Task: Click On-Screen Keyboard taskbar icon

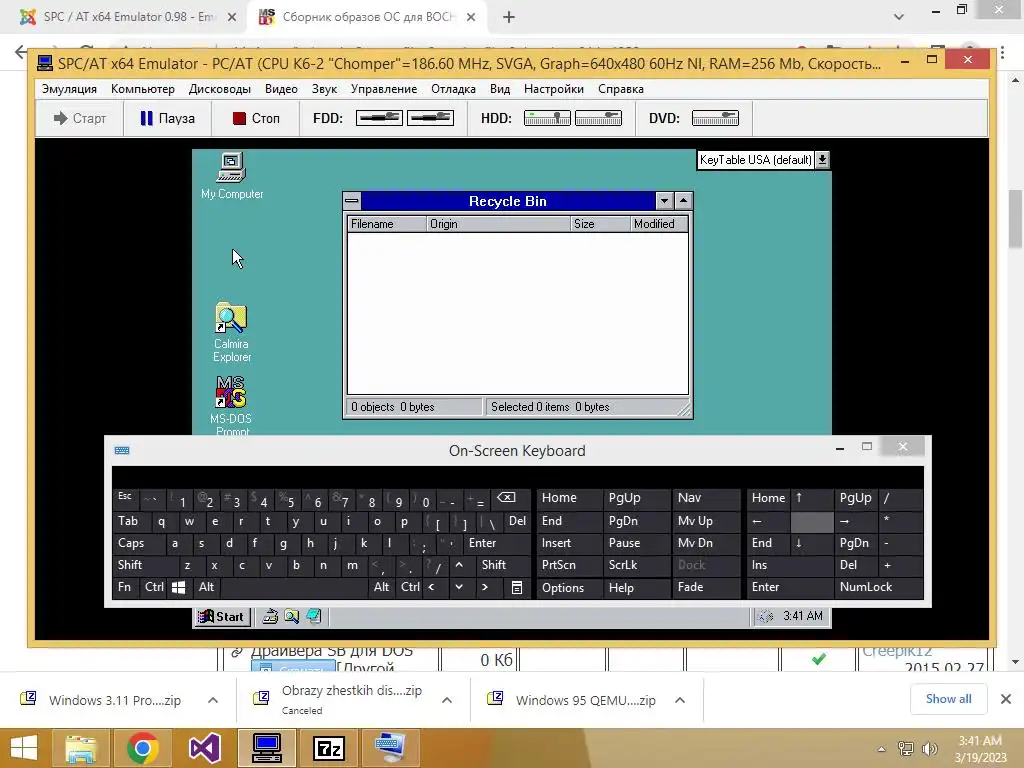Action: 391,748
